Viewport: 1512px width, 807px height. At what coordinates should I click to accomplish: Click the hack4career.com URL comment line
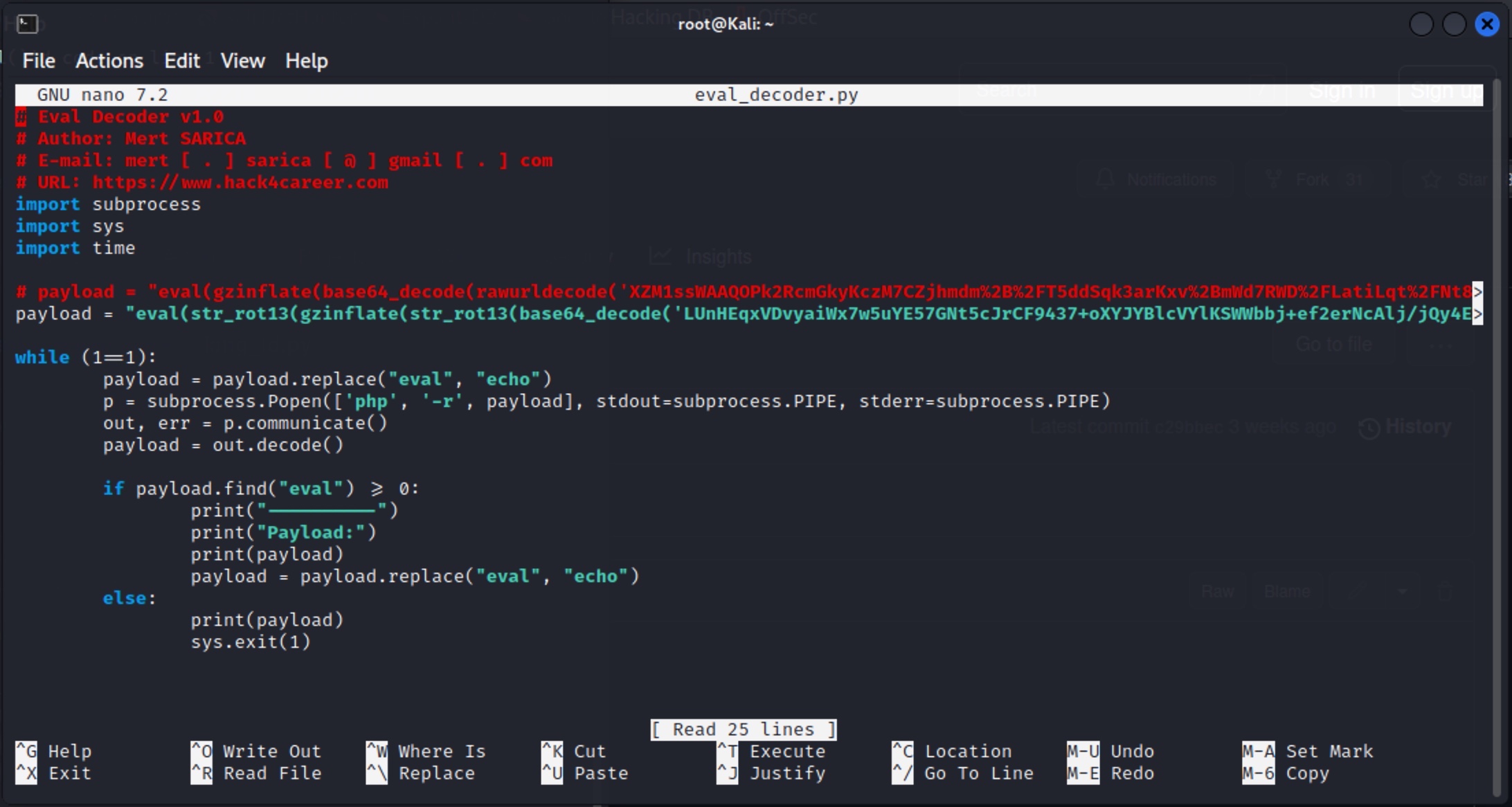click(x=202, y=183)
